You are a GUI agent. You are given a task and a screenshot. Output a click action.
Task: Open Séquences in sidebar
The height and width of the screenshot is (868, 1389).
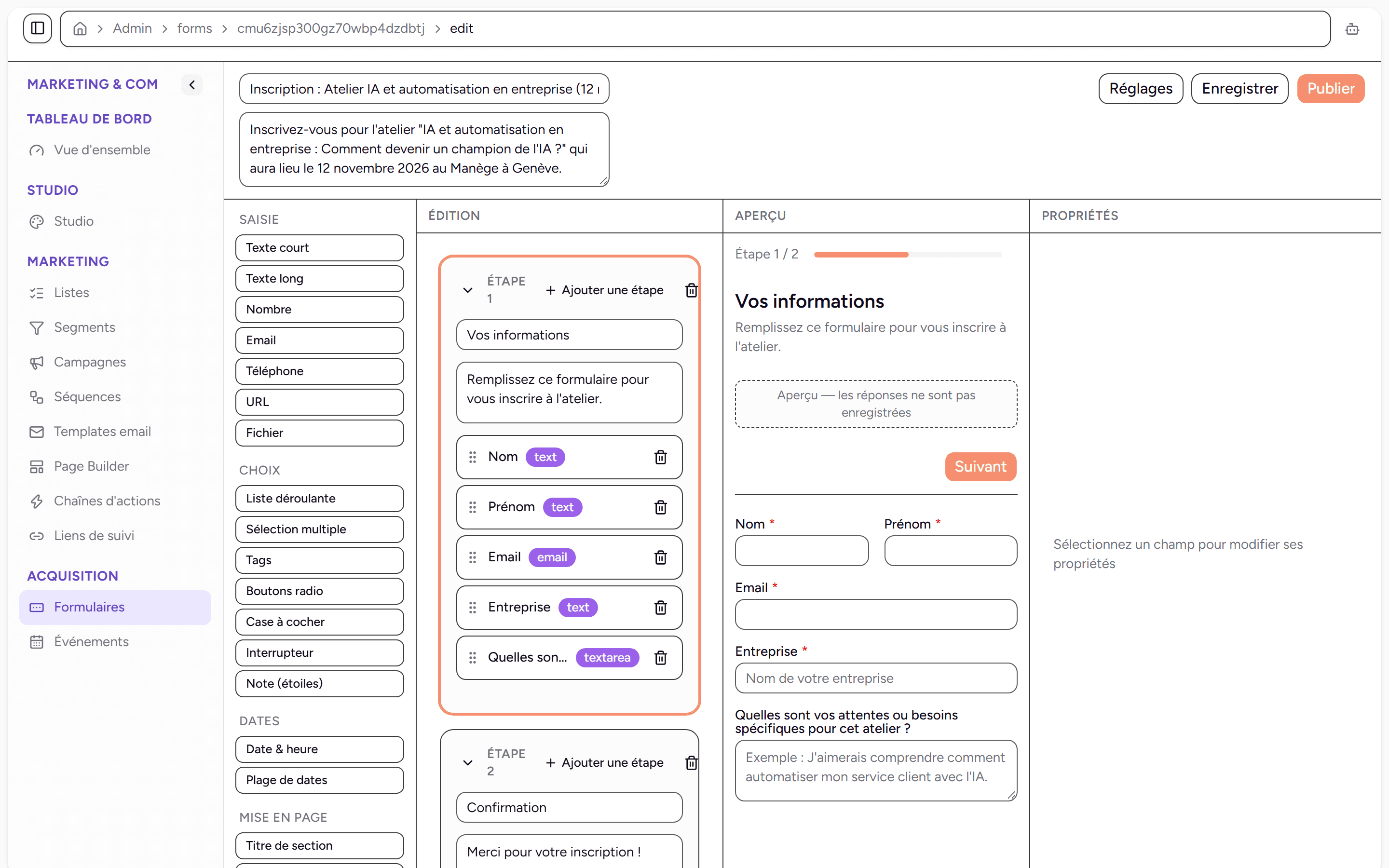(115, 397)
